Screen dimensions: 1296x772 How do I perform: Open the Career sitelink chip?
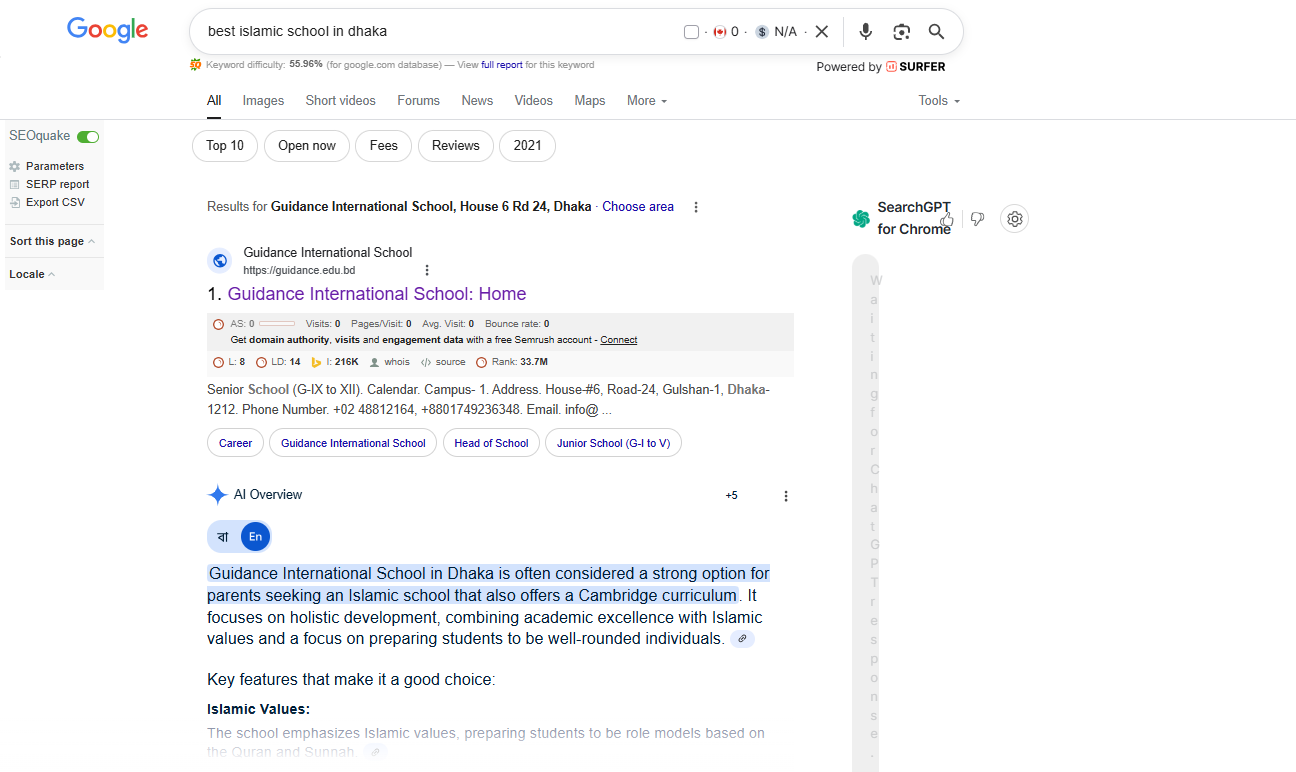(236, 443)
